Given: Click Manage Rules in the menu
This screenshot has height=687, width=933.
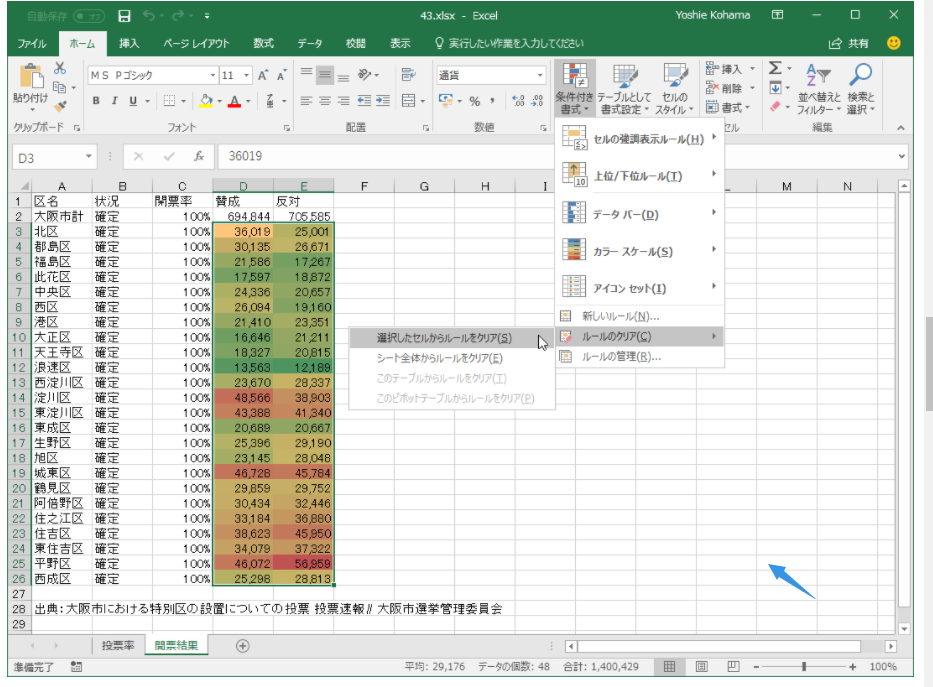Looking at the screenshot, I should point(640,357).
